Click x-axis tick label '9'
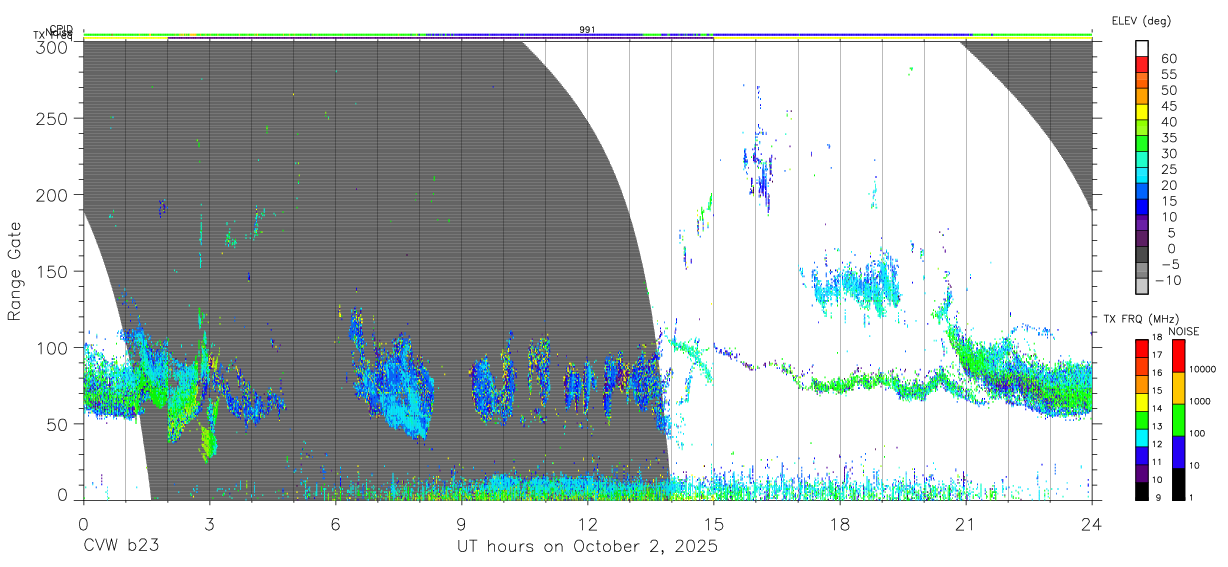The width and height of the screenshot is (1228, 567). coord(461,524)
